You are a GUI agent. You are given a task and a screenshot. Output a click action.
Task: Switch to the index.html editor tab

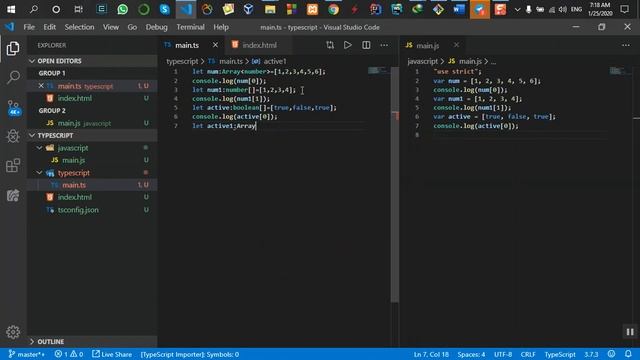coord(259,45)
